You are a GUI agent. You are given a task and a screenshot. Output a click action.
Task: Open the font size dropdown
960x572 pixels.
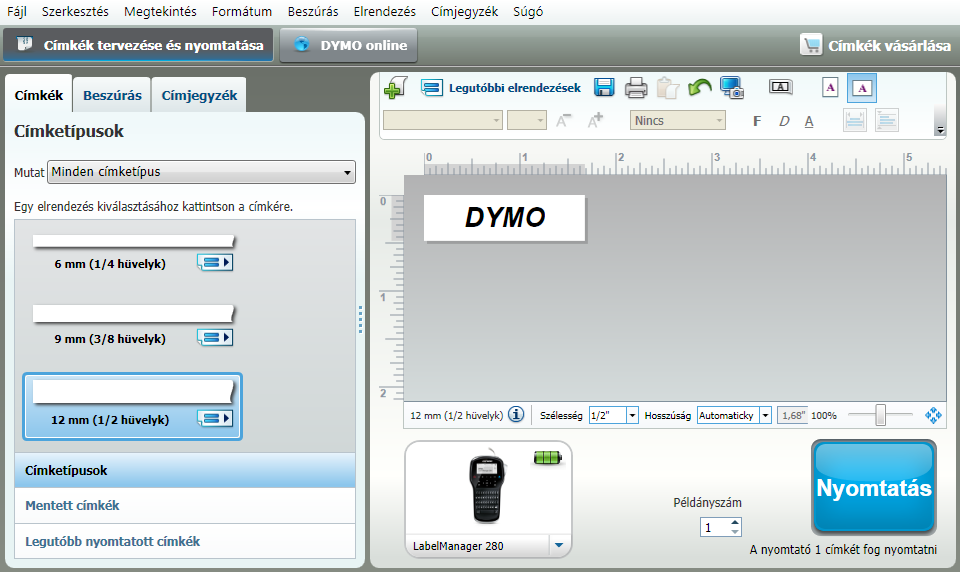point(527,120)
